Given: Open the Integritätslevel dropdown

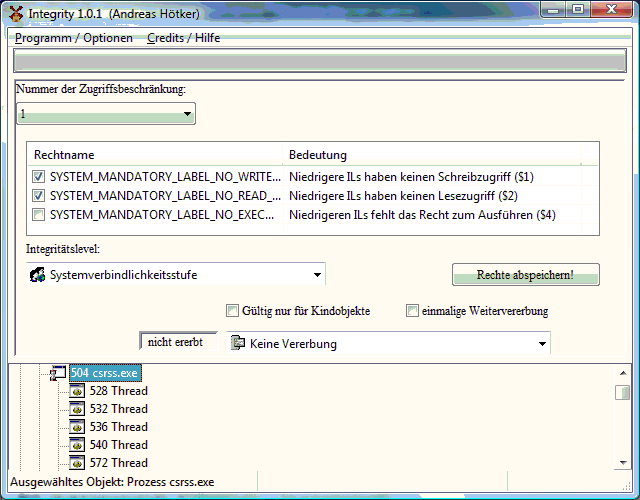Looking at the screenshot, I should click(x=317, y=275).
